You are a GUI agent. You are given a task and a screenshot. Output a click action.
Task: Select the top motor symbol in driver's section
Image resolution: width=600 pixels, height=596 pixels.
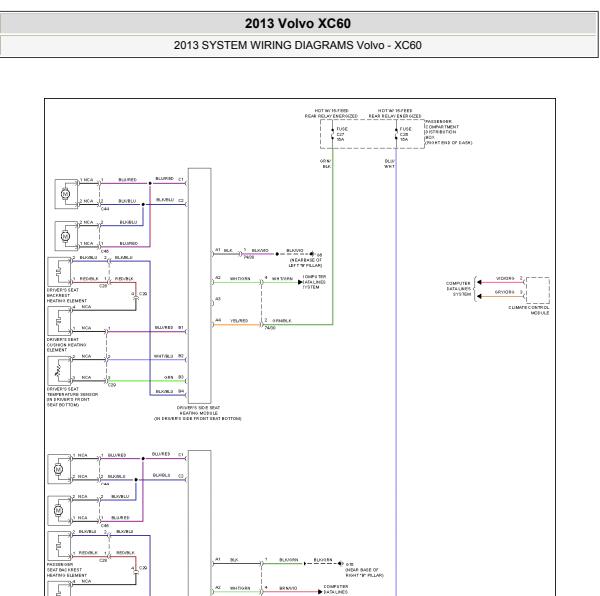click(66, 194)
